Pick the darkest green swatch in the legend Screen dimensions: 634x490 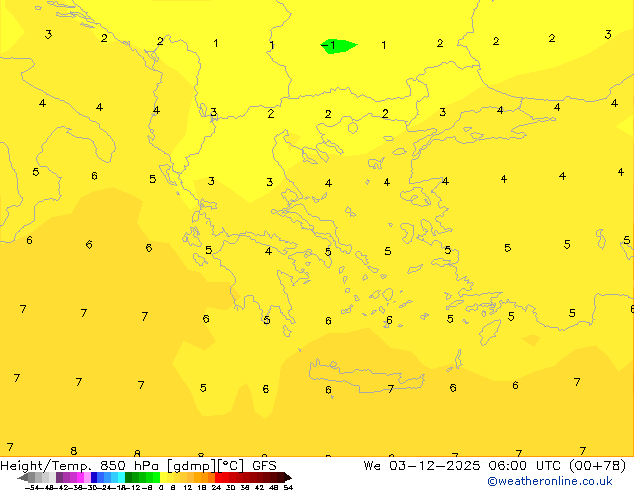(x=129, y=477)
